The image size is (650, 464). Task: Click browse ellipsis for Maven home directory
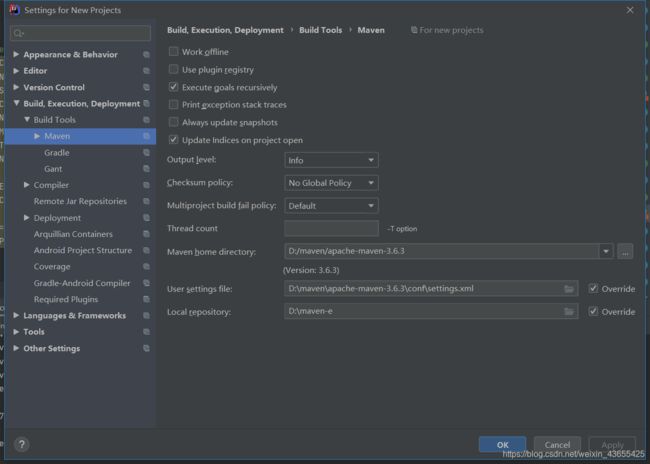click(x=625, y=251)
